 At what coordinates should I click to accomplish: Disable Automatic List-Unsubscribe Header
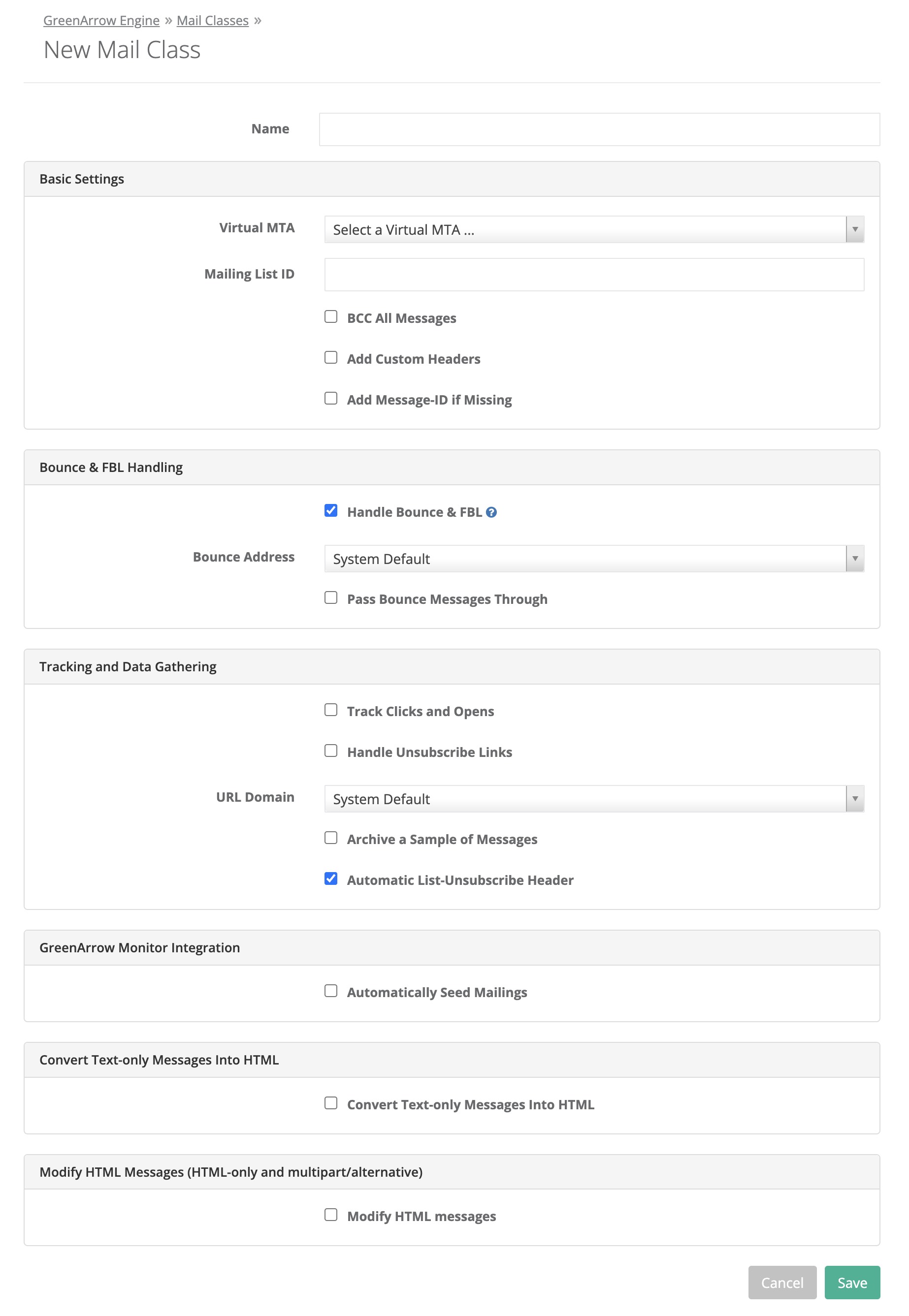tap(331, 879)
